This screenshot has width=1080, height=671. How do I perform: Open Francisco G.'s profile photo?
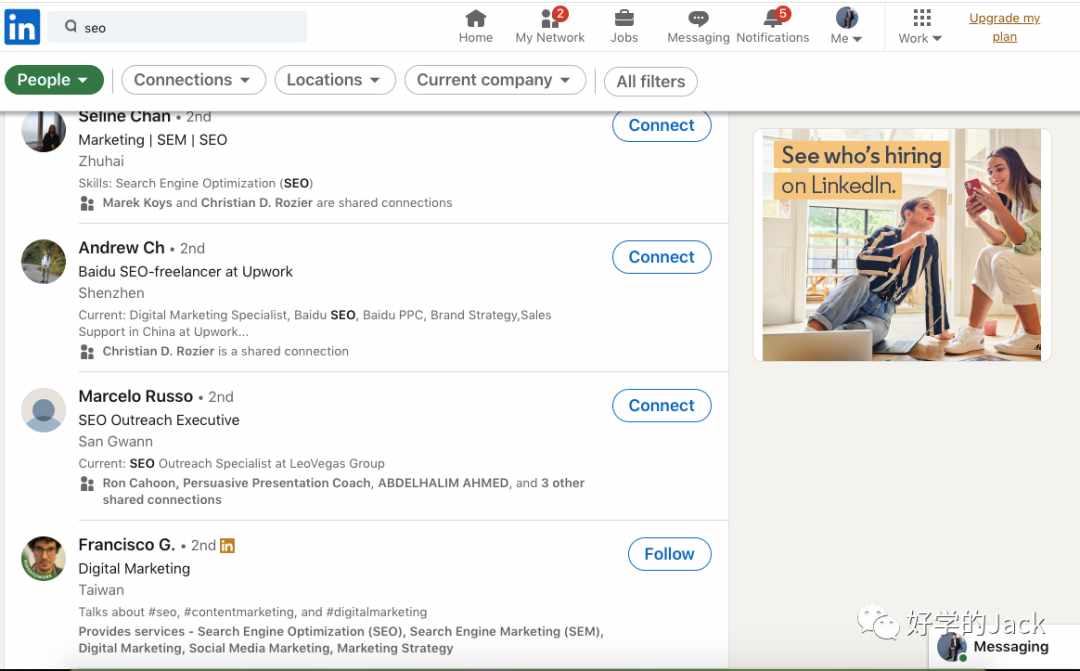coord(43,559)
